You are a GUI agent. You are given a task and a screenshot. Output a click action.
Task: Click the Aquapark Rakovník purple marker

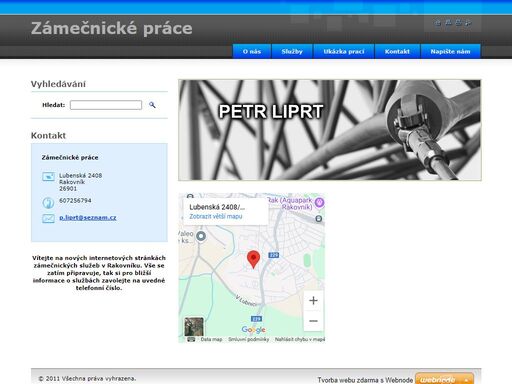point(319,202)
